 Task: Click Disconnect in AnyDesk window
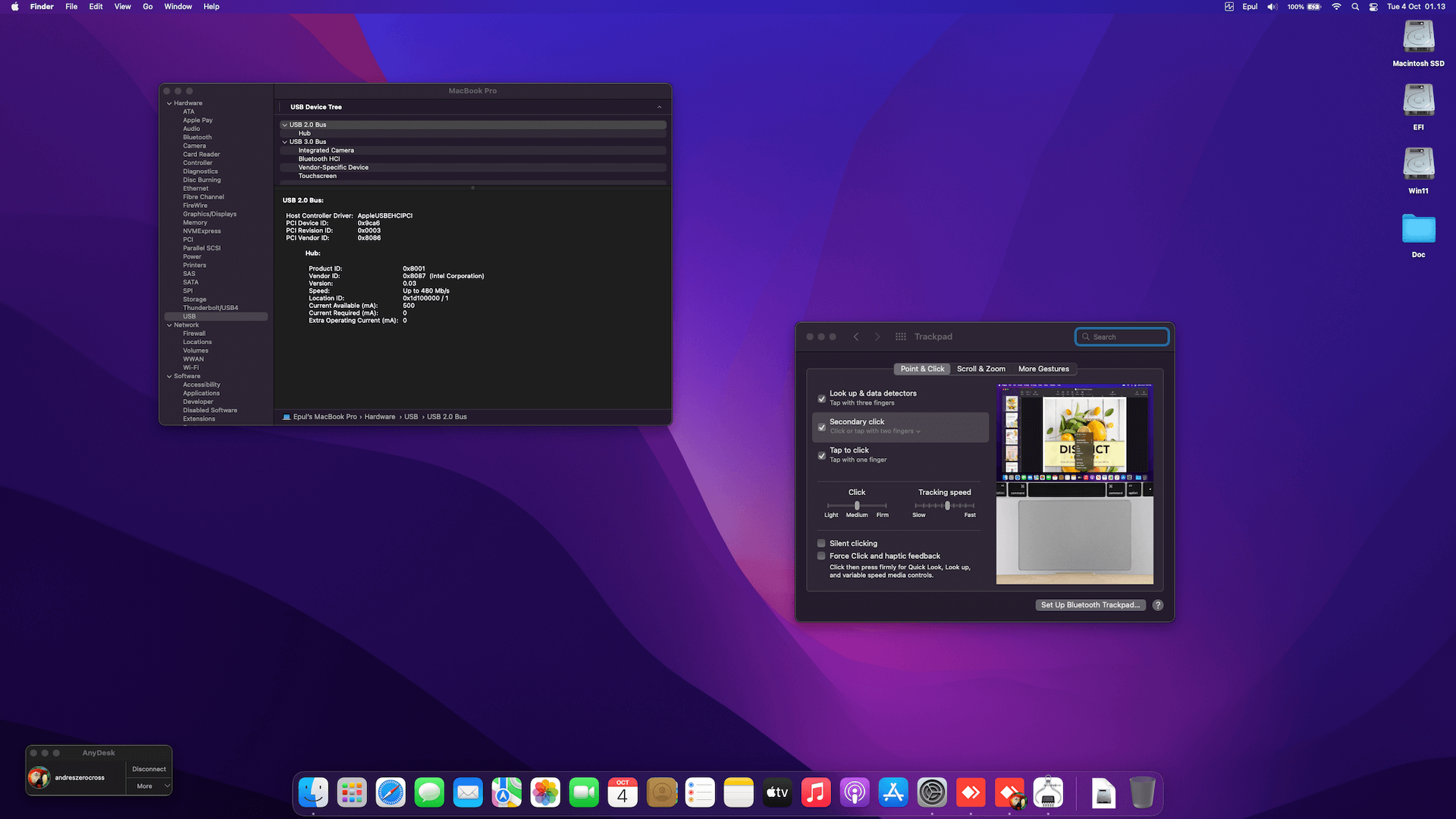pos(149,769)
